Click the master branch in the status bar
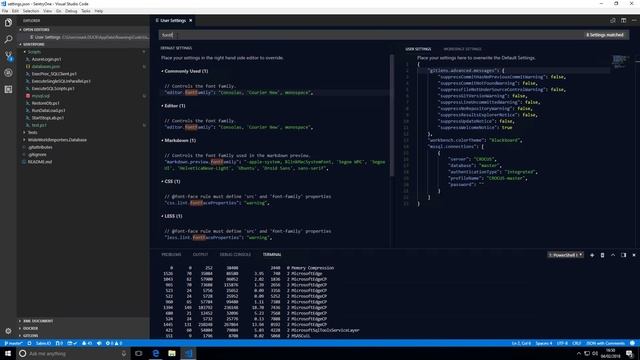The width and height of the screenshot is (640, 360). pyautogui.click(x=13, y=343)
